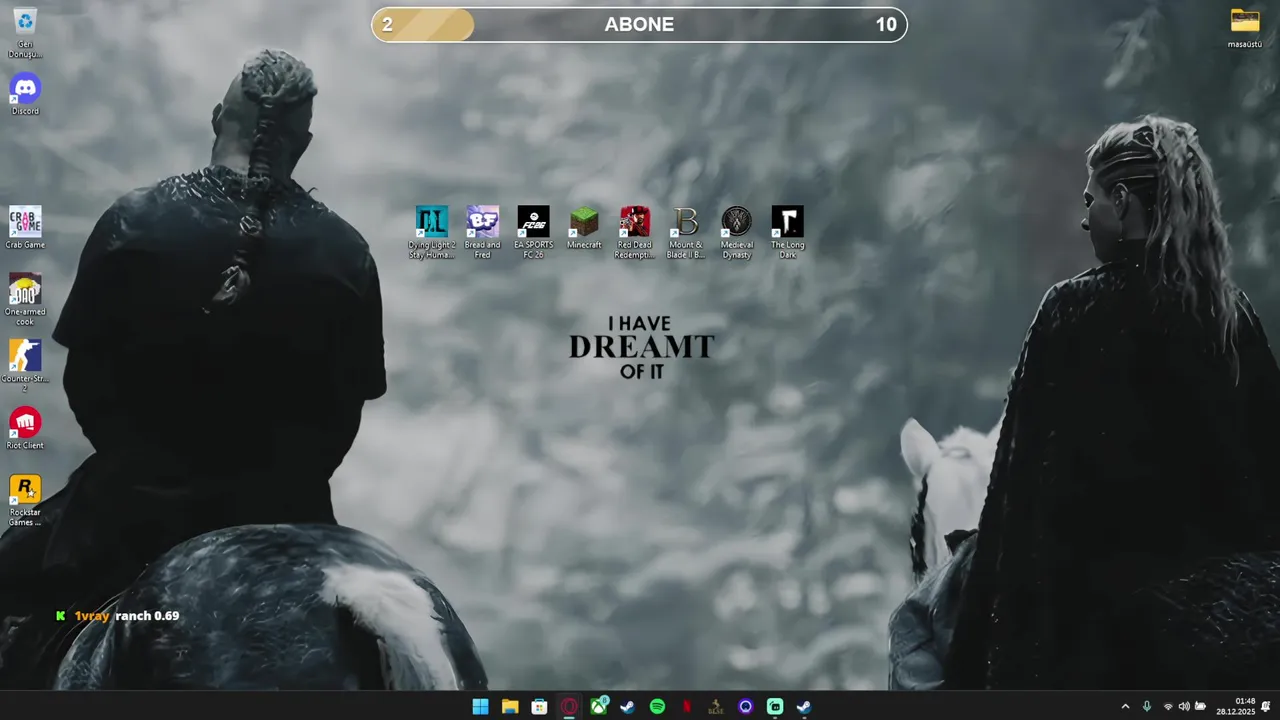Open the speaker volume tray icon
Image resolution: width=1280 pixels, height=720 pixels.
pyautogui.click(x=1184, y=706)
